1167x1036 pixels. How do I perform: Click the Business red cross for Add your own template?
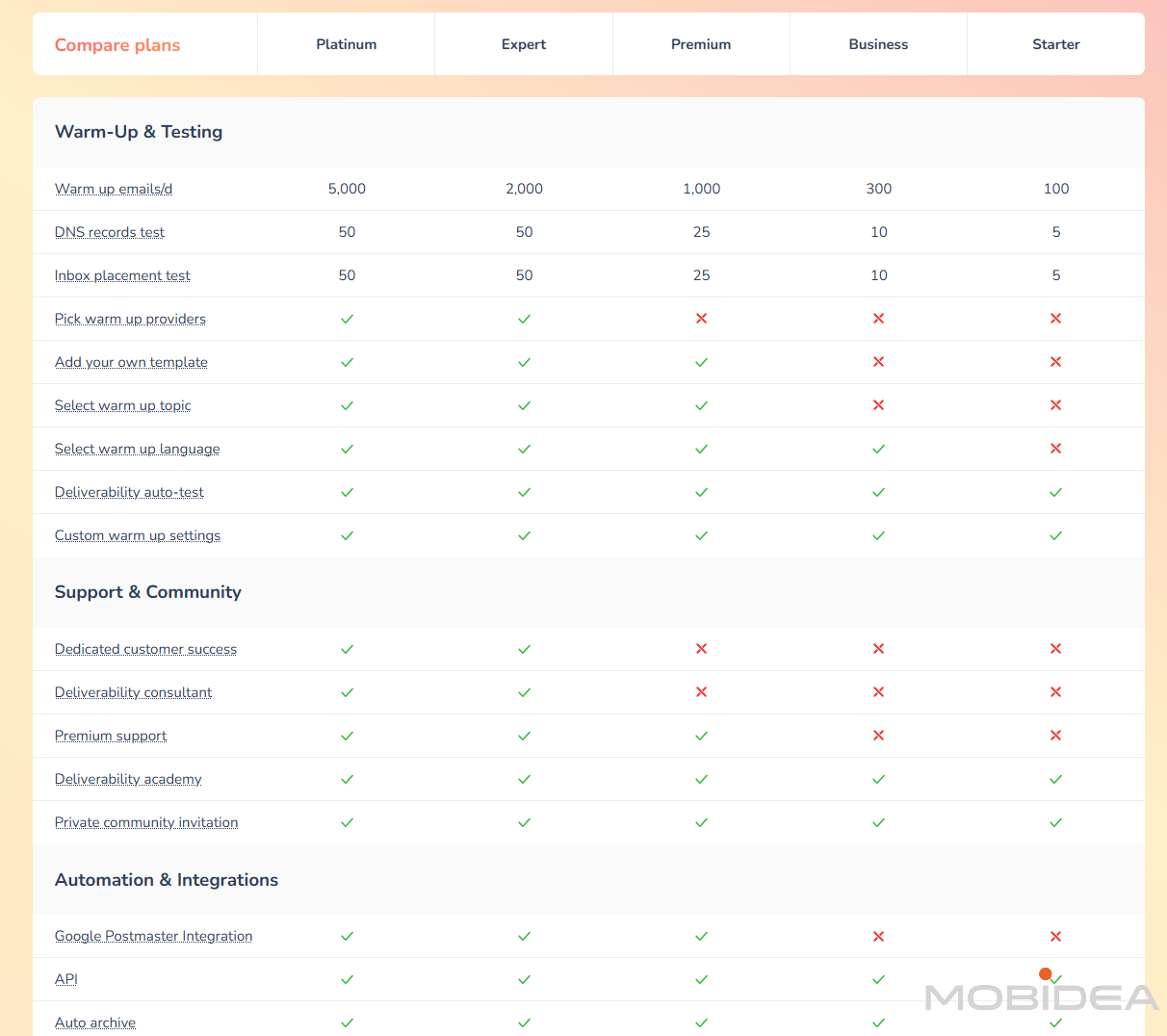click(x=878, y=362)
